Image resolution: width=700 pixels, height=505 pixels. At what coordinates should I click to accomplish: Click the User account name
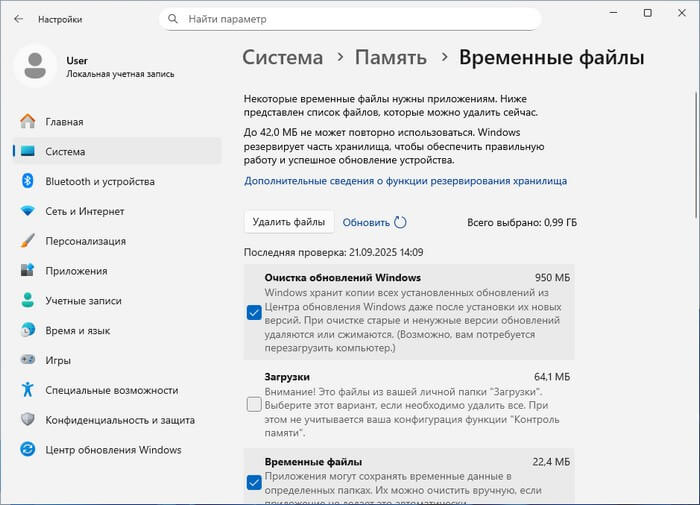click(x=77, y=60)
